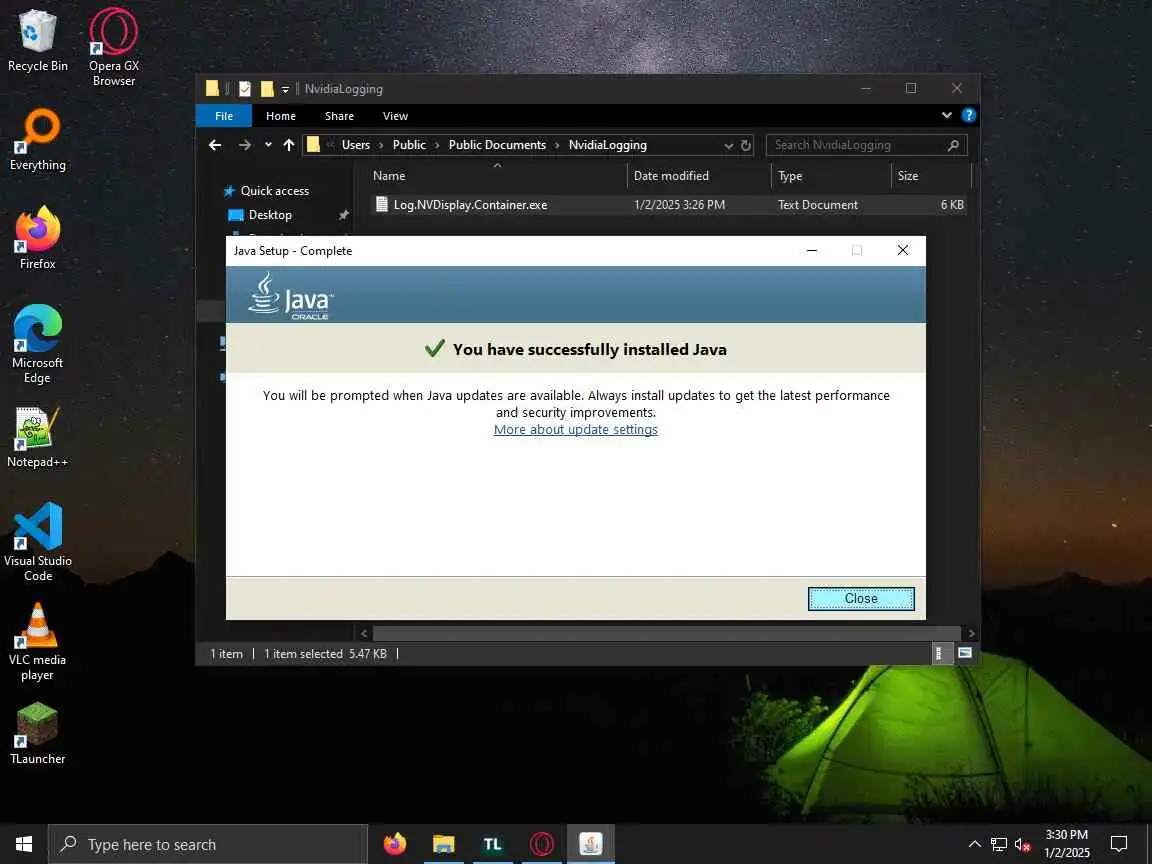Screen dimensions: 1152x864
Task: Open the Recycle Bin desktop icon
Action: coord(37,40)
